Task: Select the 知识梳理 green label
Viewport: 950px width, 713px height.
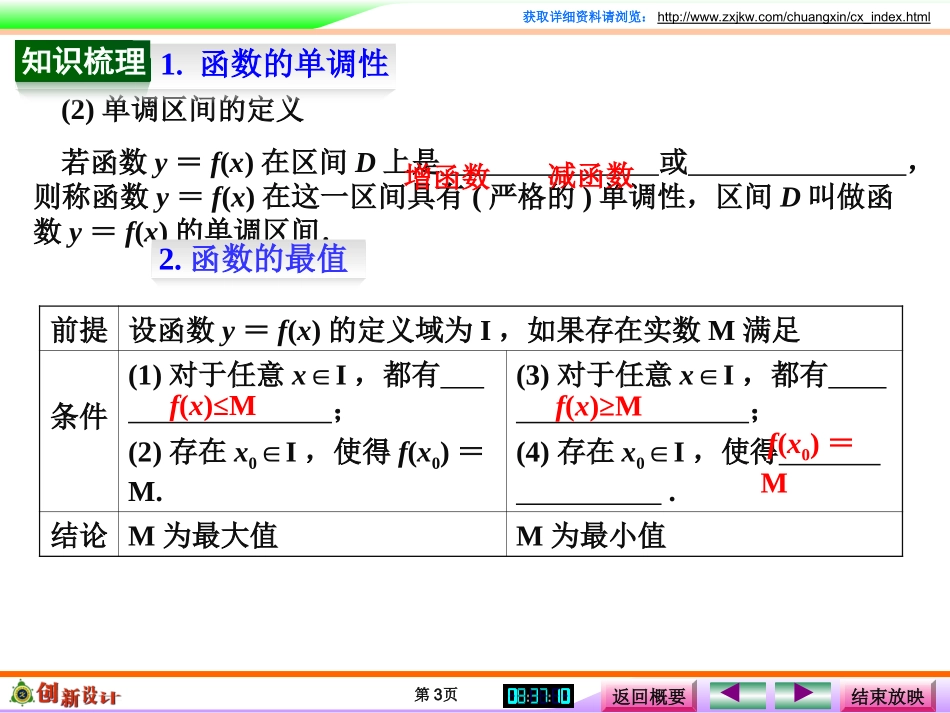Action: [83, 61]
